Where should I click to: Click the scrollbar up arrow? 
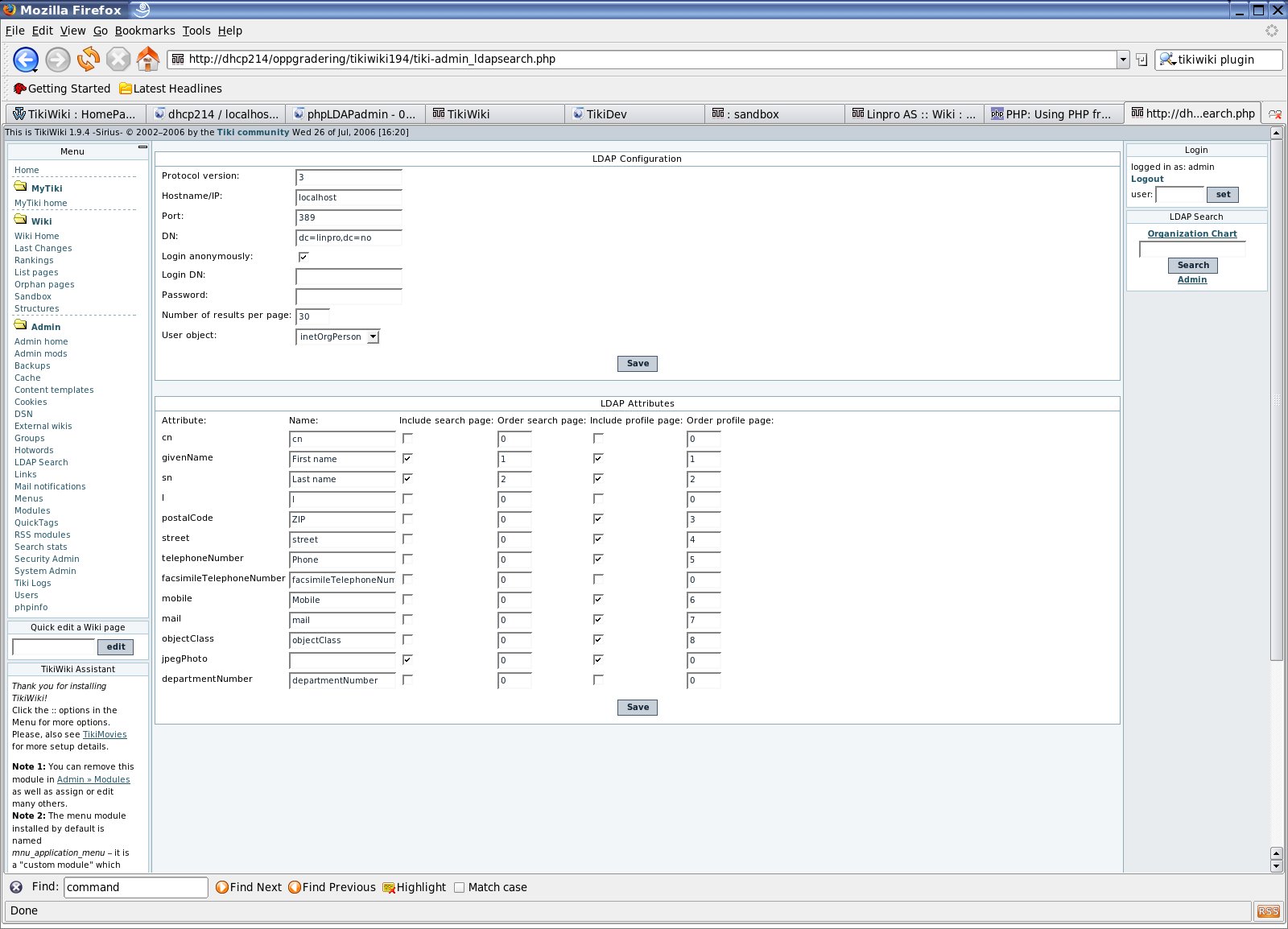[x=1276, y=133]
